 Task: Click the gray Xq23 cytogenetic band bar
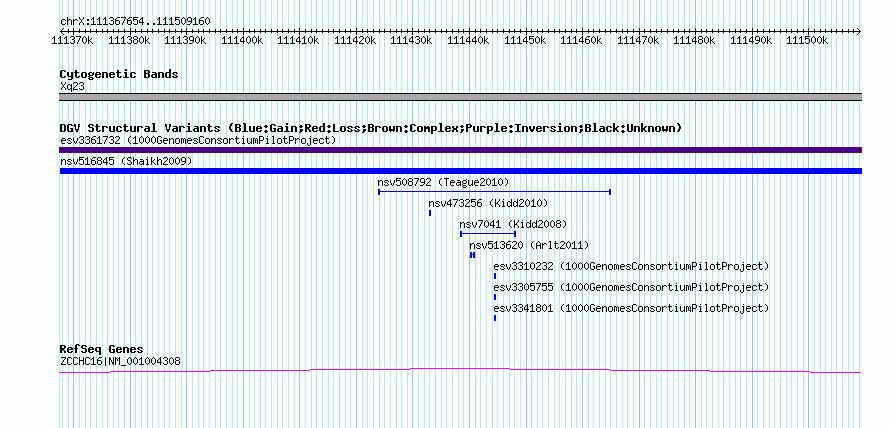click(x=460, y=97)
